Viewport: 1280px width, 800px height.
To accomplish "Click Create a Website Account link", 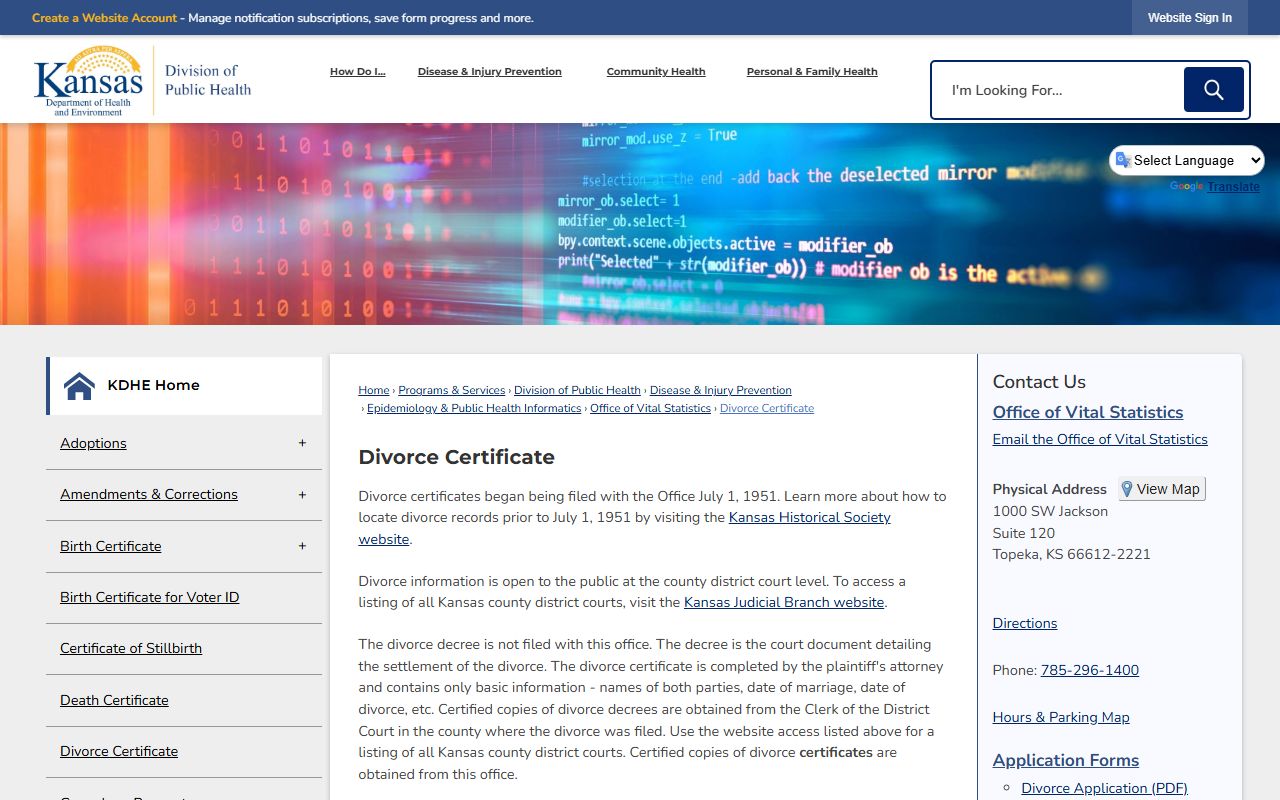I will point(104,18).
